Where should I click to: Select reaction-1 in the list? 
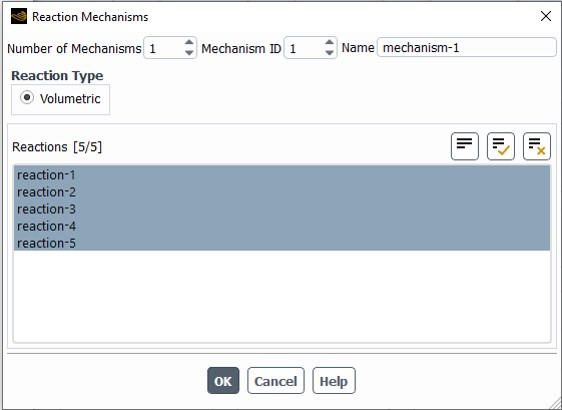282,175
